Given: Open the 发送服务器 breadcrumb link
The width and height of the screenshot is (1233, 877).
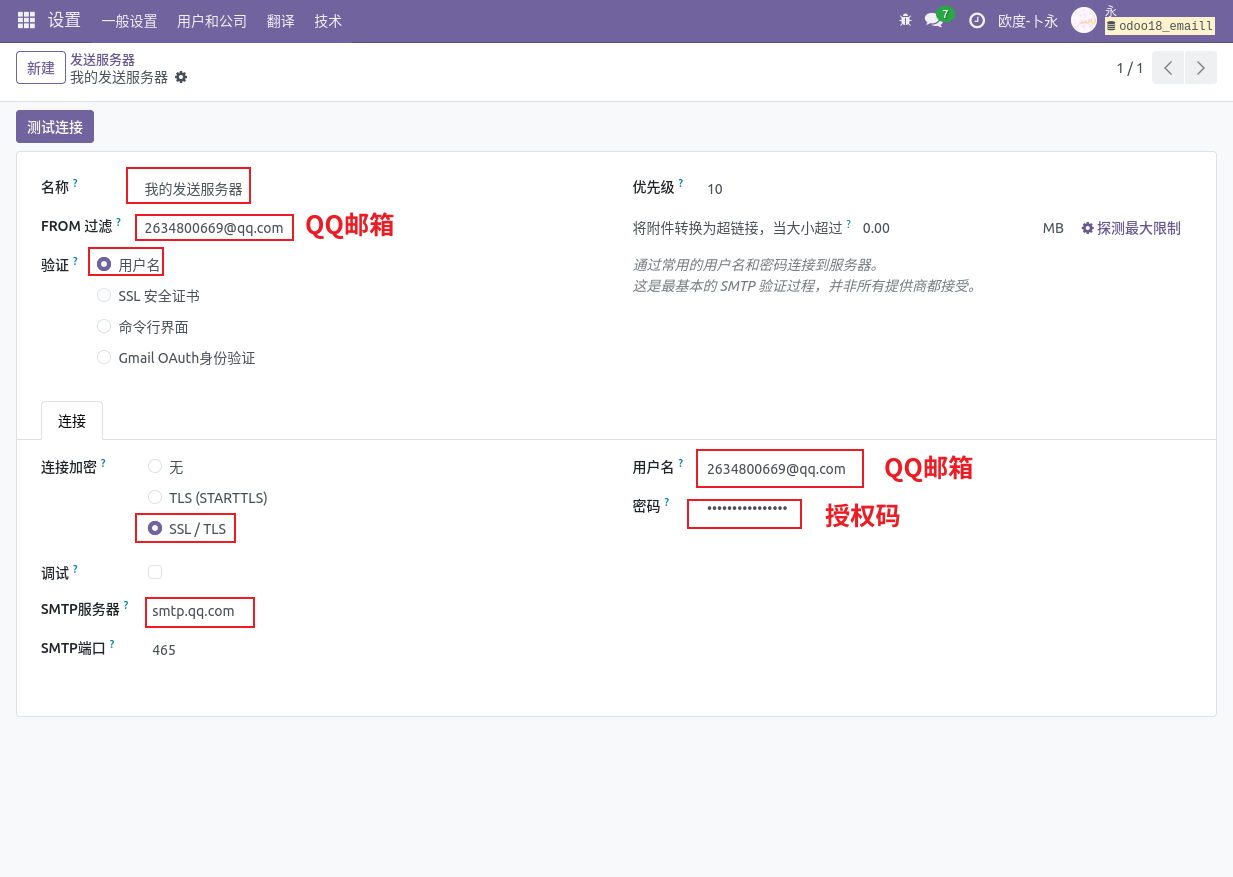Looking at the screenshot, I should coord(102,60).
